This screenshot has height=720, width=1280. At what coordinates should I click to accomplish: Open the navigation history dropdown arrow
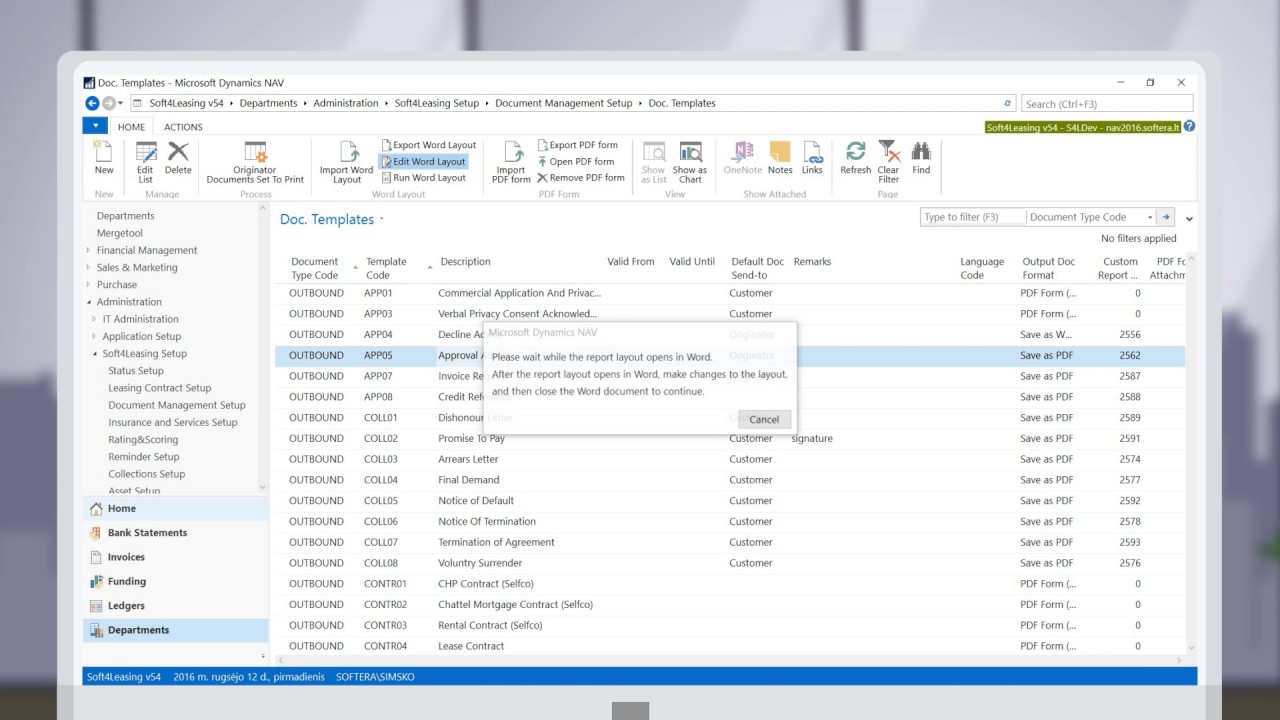coord(121,103)
